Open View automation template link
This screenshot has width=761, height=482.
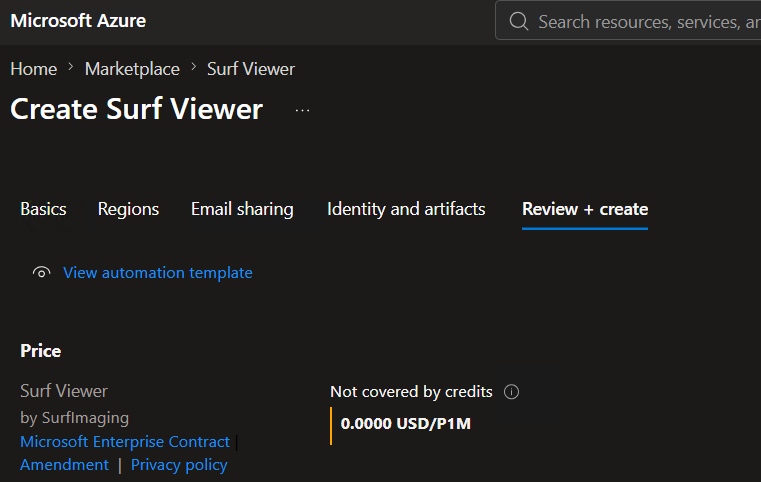pyautogui.click(x=158, y=273)
